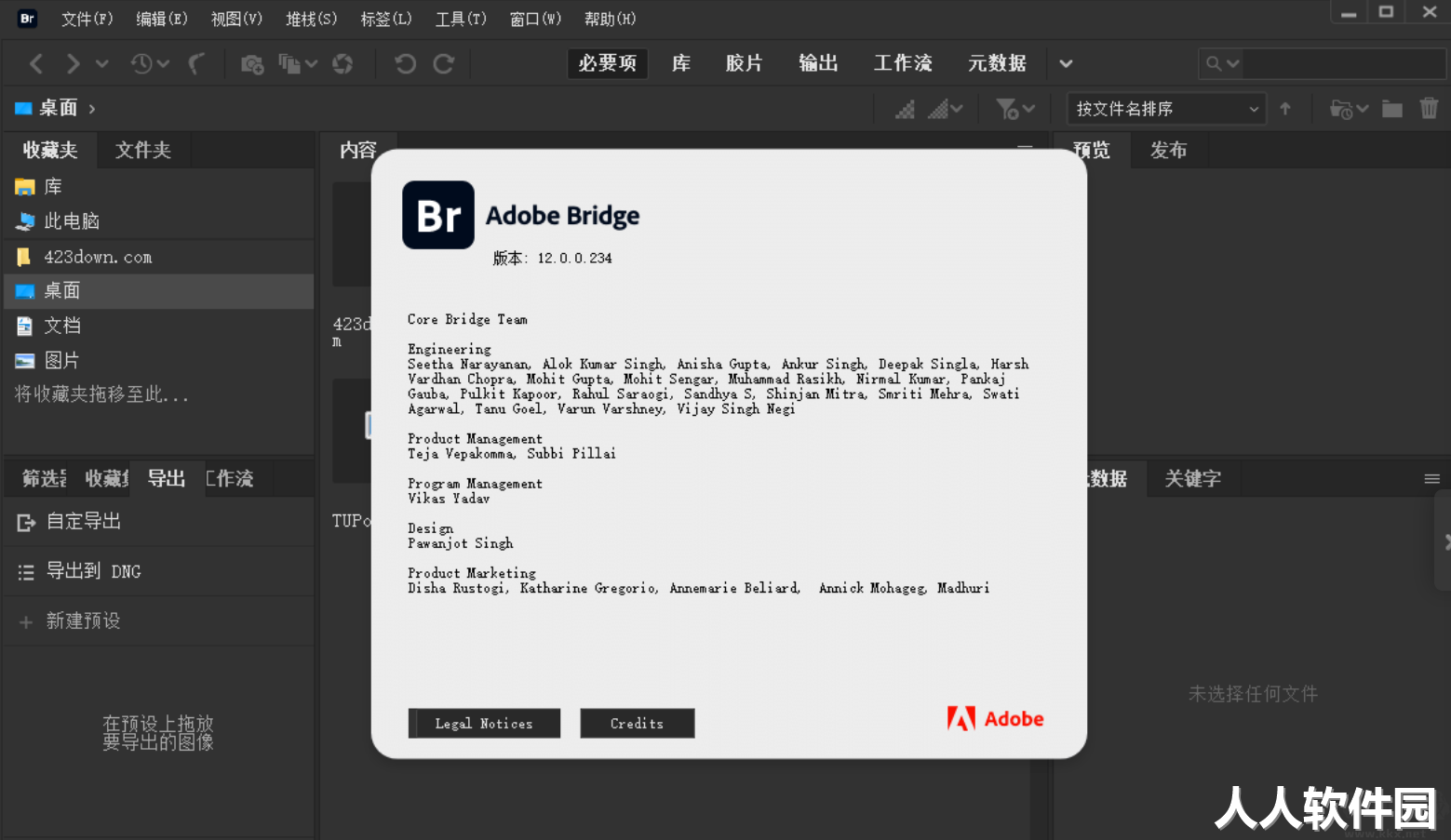Screen dimensions: 1451x840
Task: Select the 文件夹 panel tab
Action: tap(143, 150)
